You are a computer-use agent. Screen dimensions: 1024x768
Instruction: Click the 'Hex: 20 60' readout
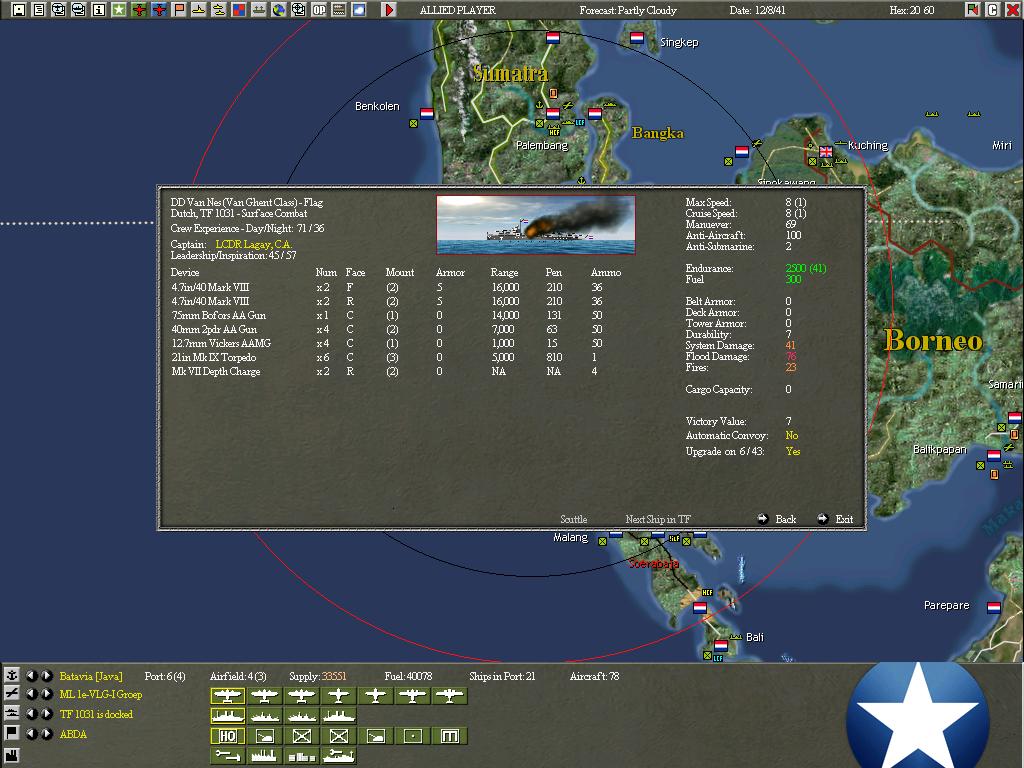(912, 10)
